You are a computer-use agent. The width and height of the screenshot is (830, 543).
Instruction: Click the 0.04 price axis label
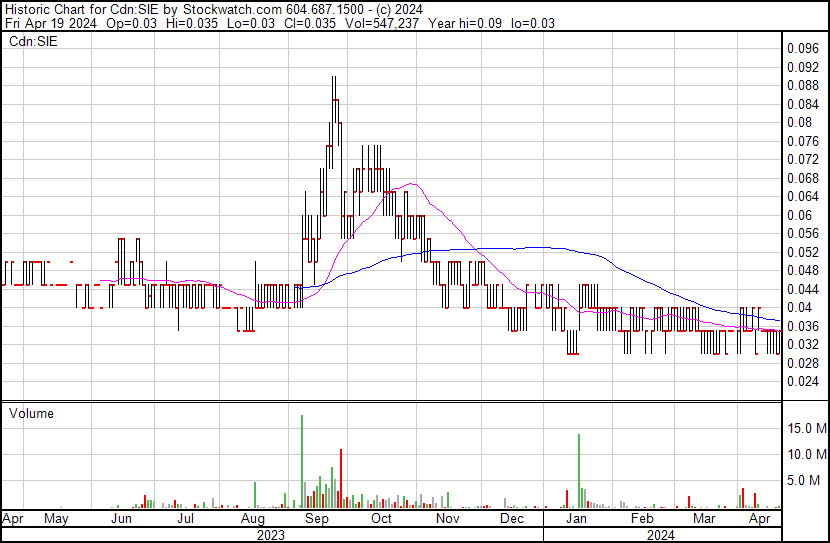[799, 307]
